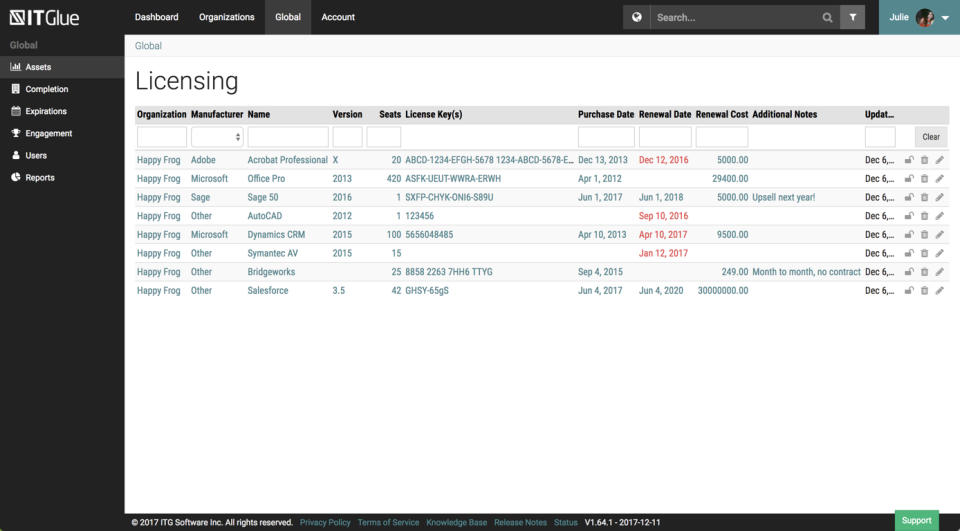Open the globe icon beside search
Screen dimensions: 960x531
[637, 17]
